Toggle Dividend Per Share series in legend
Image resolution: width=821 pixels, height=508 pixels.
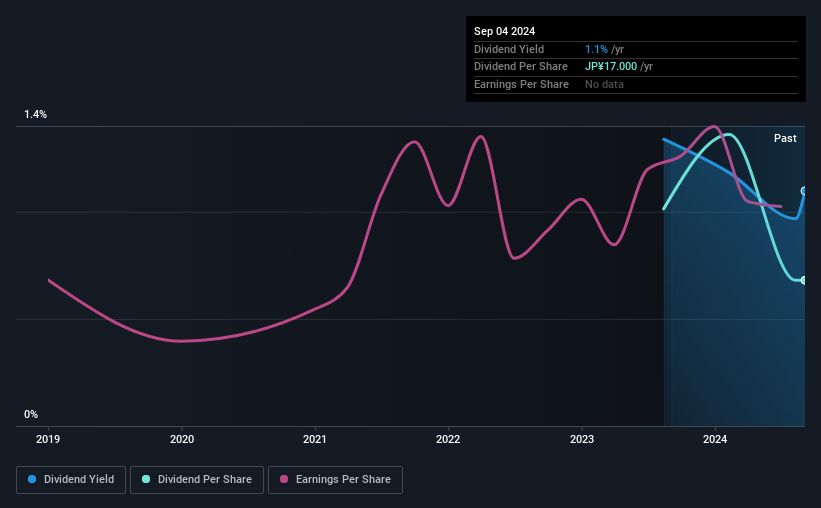(197, 480)
